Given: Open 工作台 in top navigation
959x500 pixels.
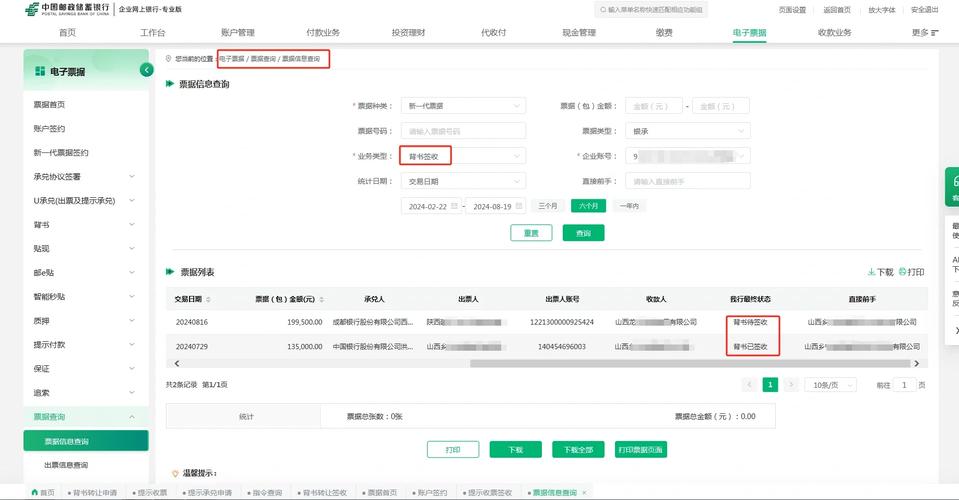Looking at the screenshot, I should click(x=152, y=32).
